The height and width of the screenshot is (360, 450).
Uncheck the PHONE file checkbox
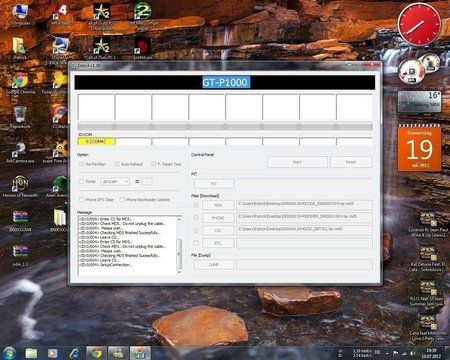196,218
